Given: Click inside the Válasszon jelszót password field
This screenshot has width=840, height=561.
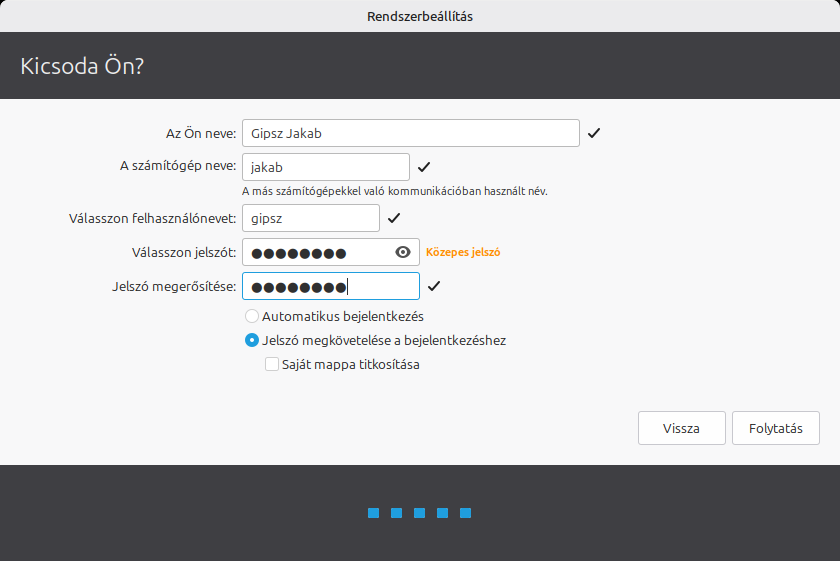Looking at the screenshot, I should pyautogui.click(x=315, y=252).
